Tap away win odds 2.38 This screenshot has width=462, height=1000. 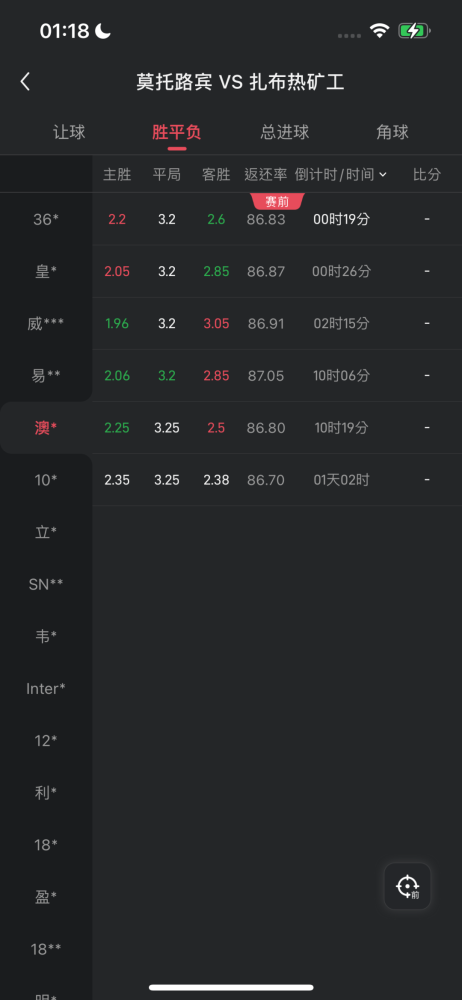[x=216, y=480]
